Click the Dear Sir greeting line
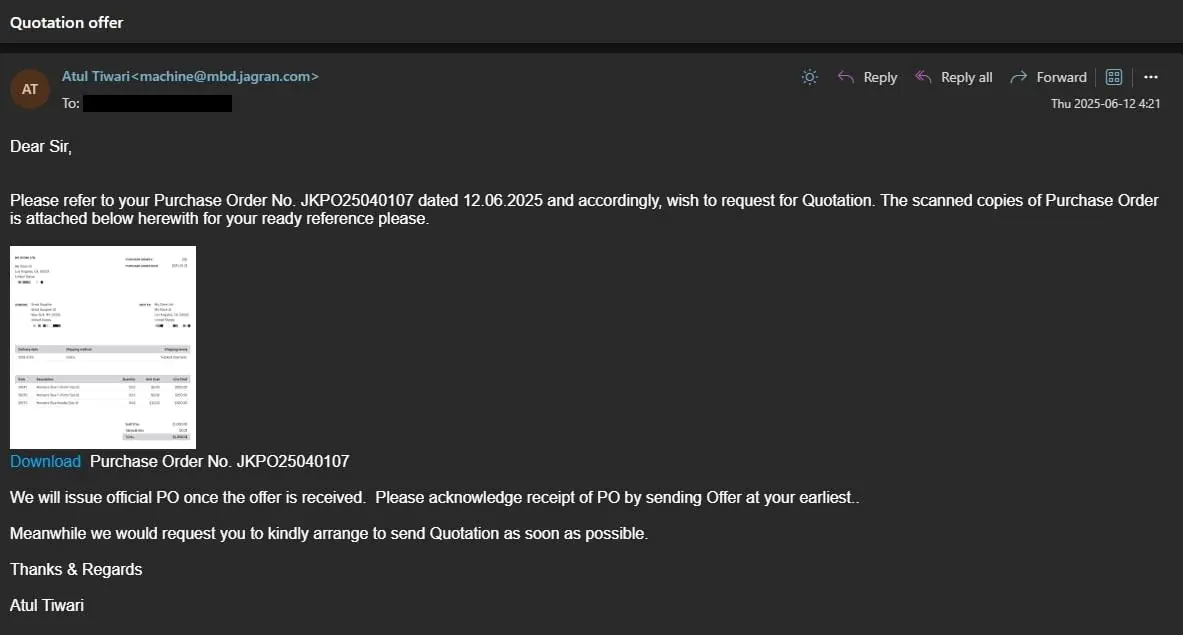The height and width of the screenshot is (635, 1183). (41, 146)
